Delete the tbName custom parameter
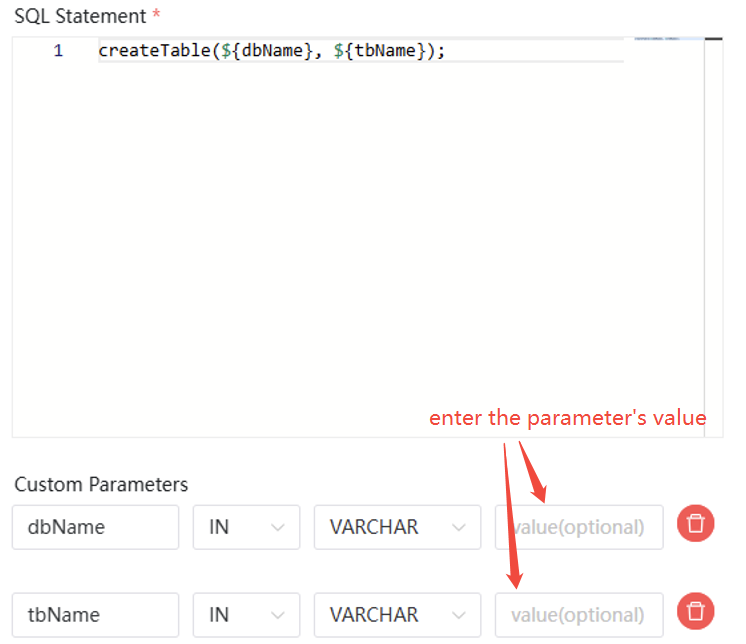This screenshot has width=746, height=644. click(696, 614)
